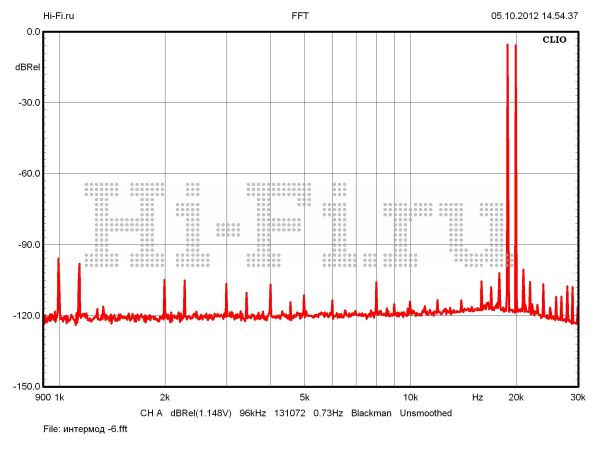Viewport: 600px width, 450px height.
Task: Click the Unsmoothed label below the graph
Action: click(x=426, y=413)
